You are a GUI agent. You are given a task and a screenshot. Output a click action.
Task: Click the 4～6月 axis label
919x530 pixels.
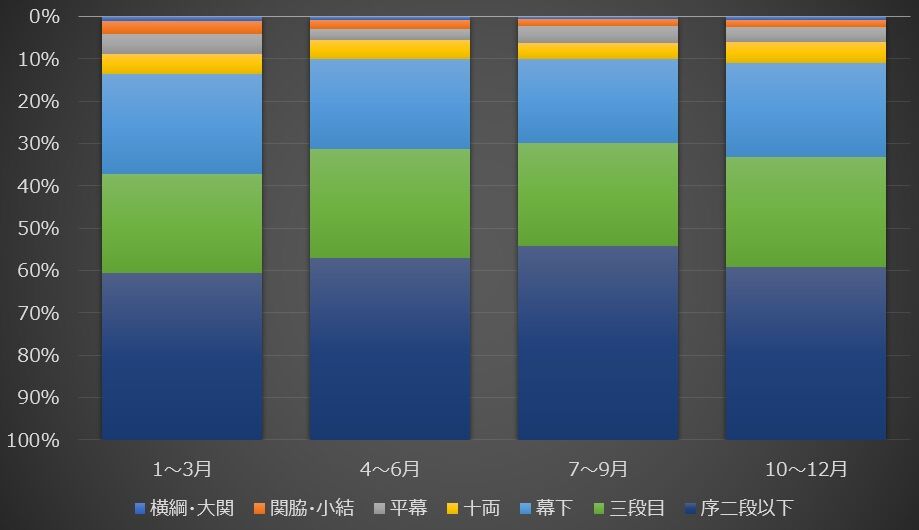click(x=390, y=469)
